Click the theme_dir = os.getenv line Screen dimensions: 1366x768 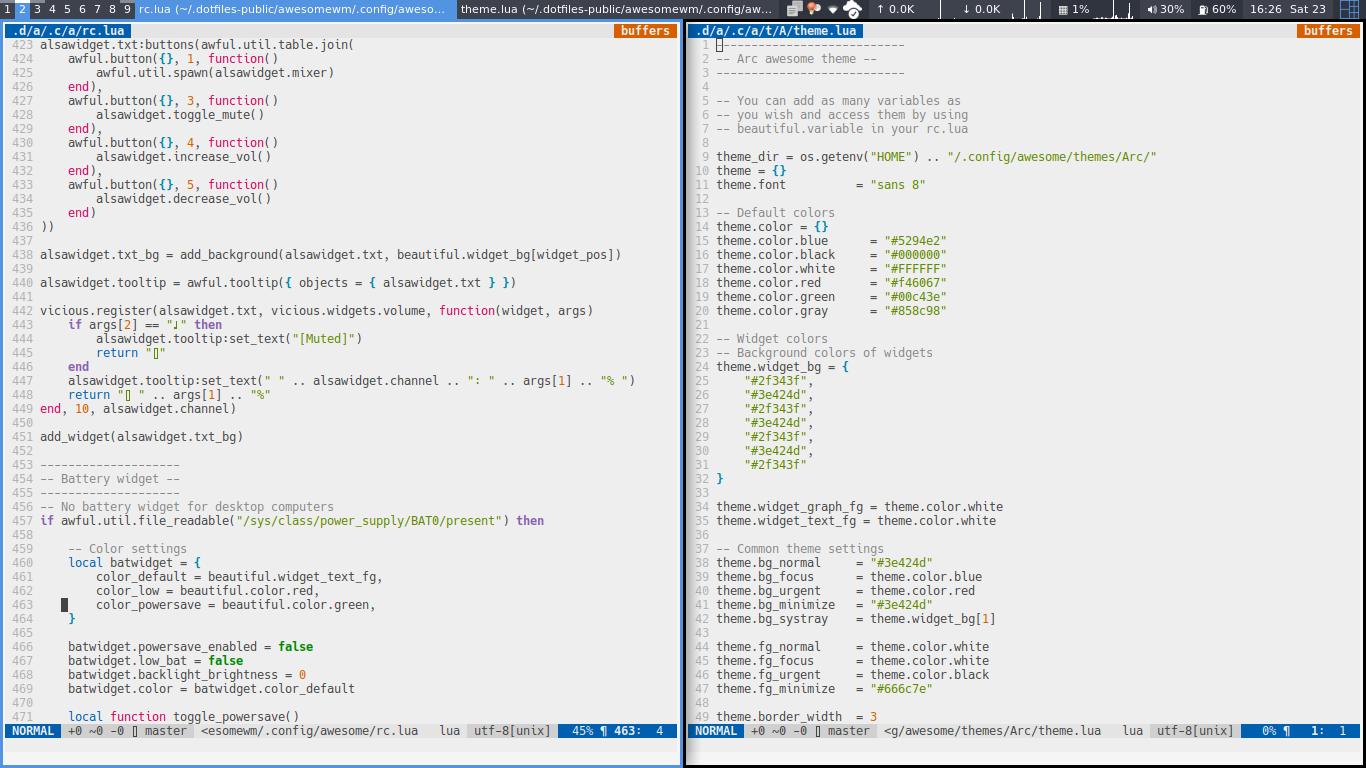point(936,157)
